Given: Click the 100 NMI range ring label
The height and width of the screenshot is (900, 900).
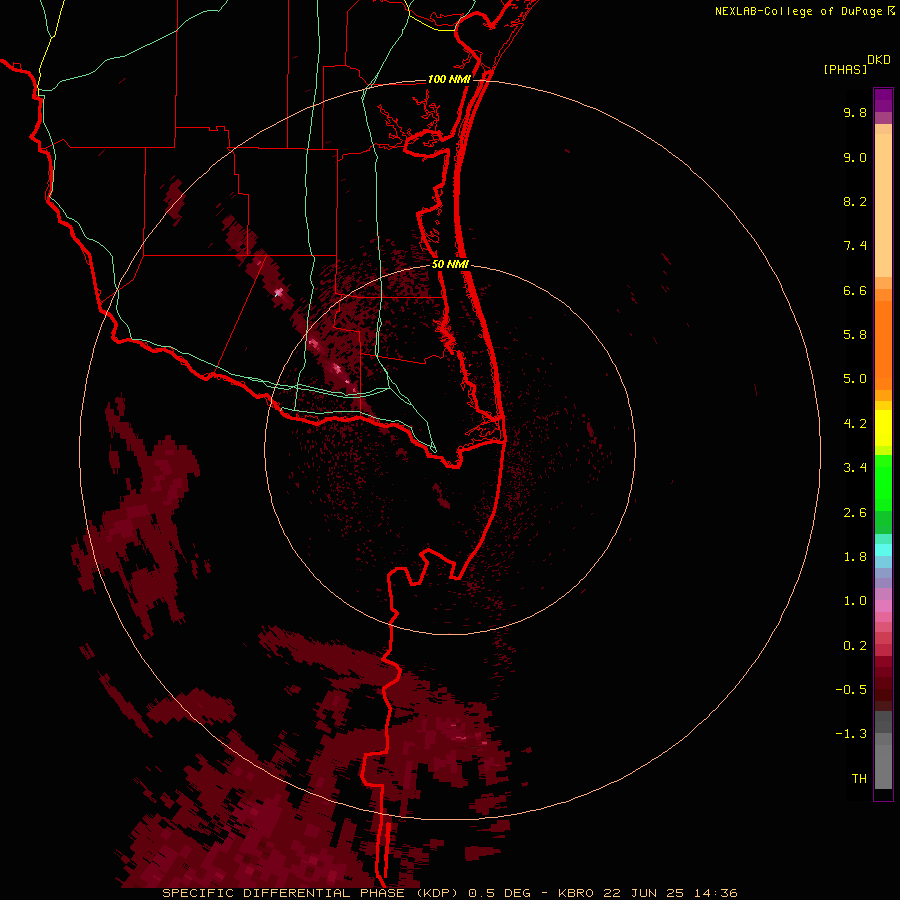Looking at the screenshot, I should pyautogui.click(x=449, y=79).
